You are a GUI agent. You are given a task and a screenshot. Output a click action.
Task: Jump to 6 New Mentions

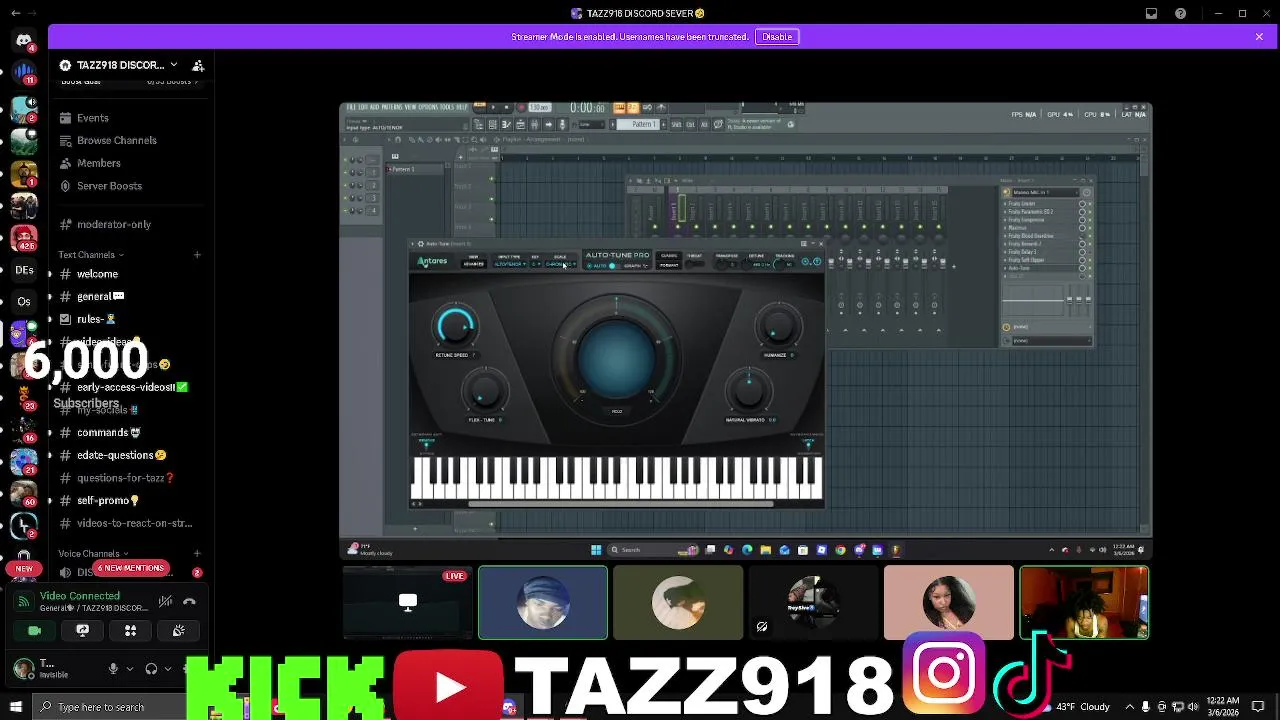coord(131,568)
